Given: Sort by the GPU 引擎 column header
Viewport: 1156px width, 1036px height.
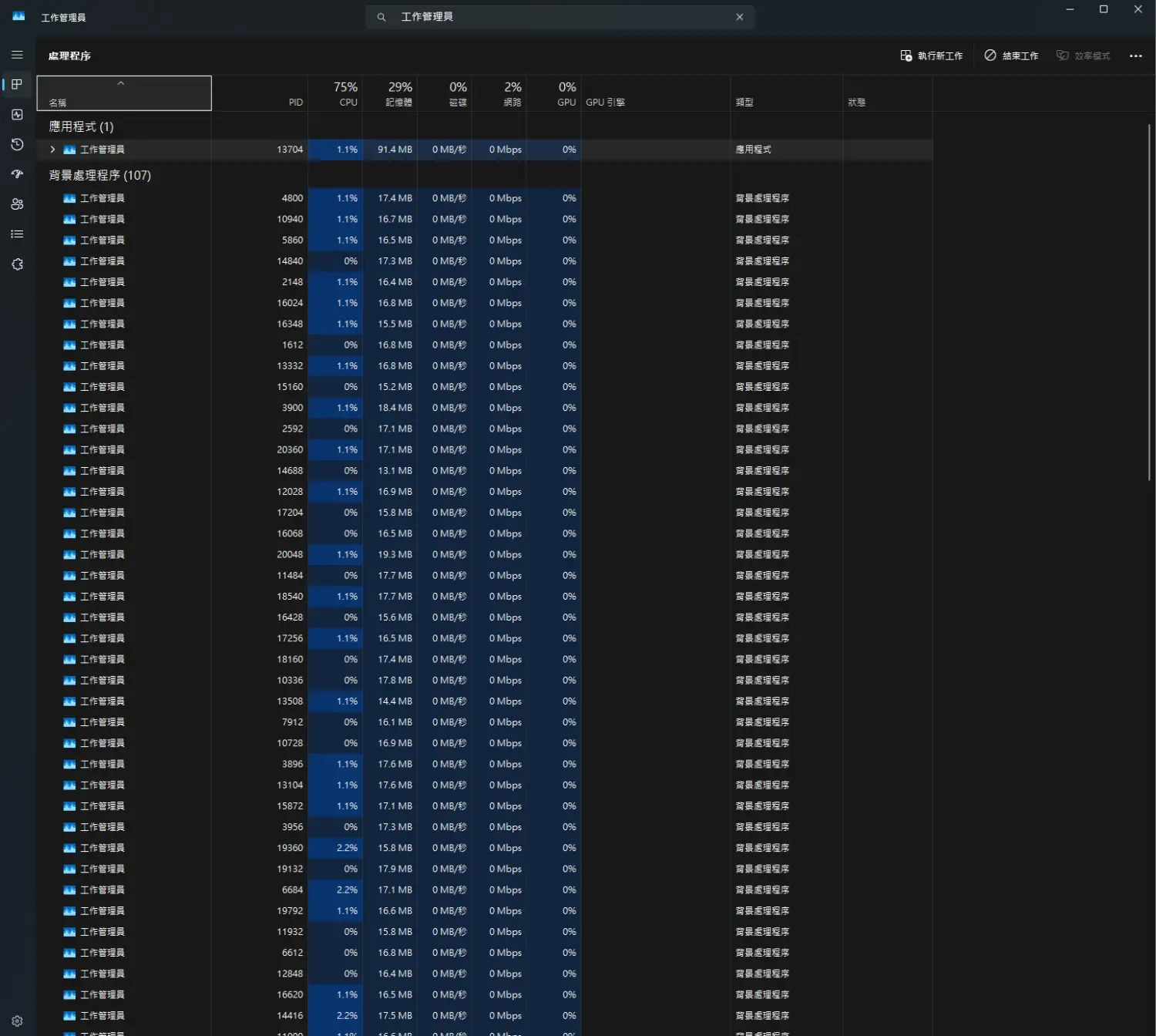Looking at the screenshot, I should (x=656, y=93).
